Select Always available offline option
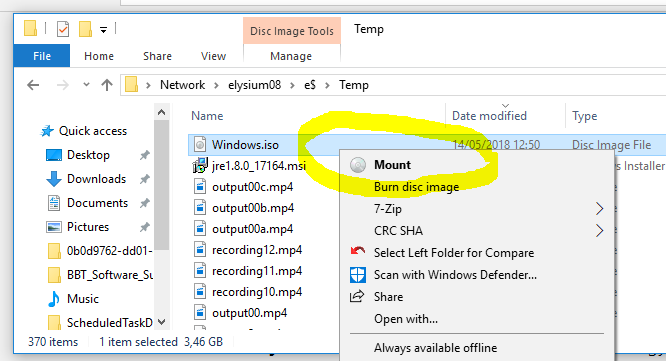The image size is (666, 361). pyautogui.click(x=435, y=348)
